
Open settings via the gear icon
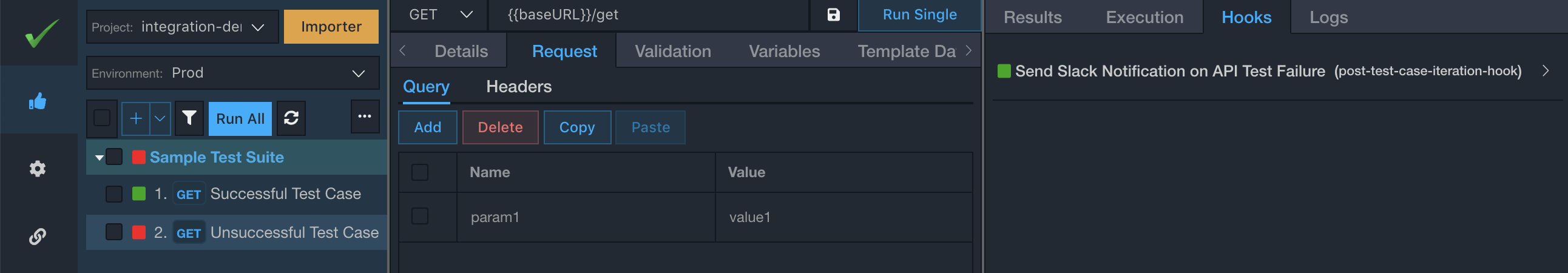tap(38, 169)
